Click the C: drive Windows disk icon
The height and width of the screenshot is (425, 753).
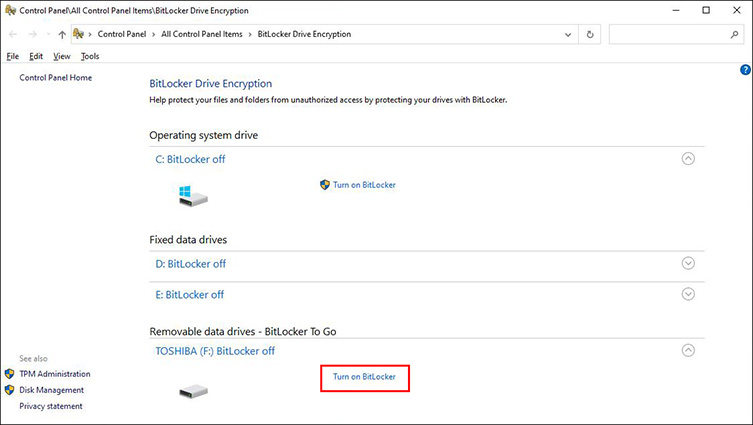193,196
